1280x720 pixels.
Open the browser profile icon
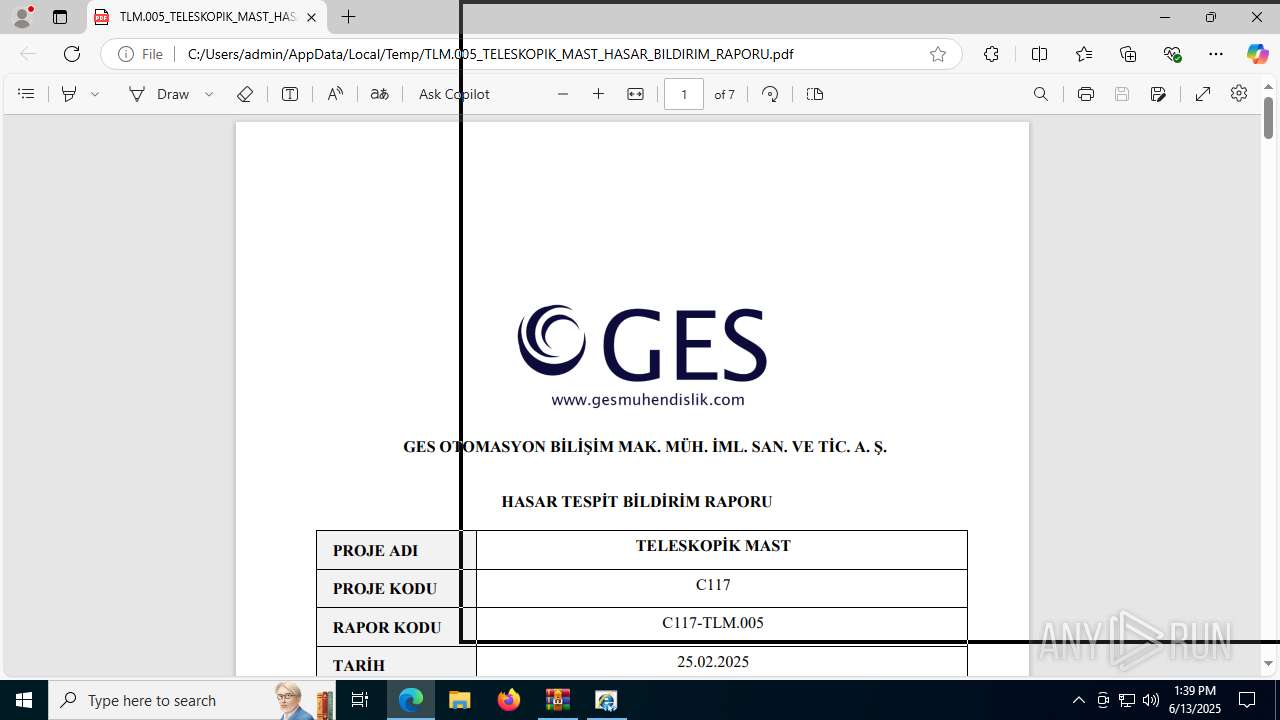click(22, 17)
